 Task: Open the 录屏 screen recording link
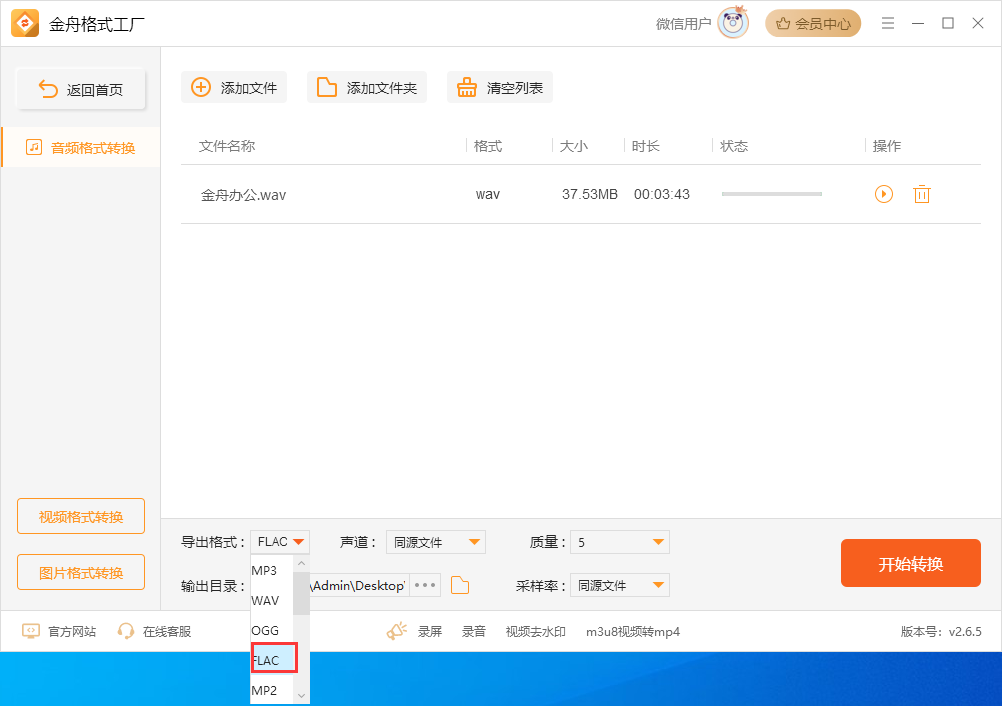[430, 631]
